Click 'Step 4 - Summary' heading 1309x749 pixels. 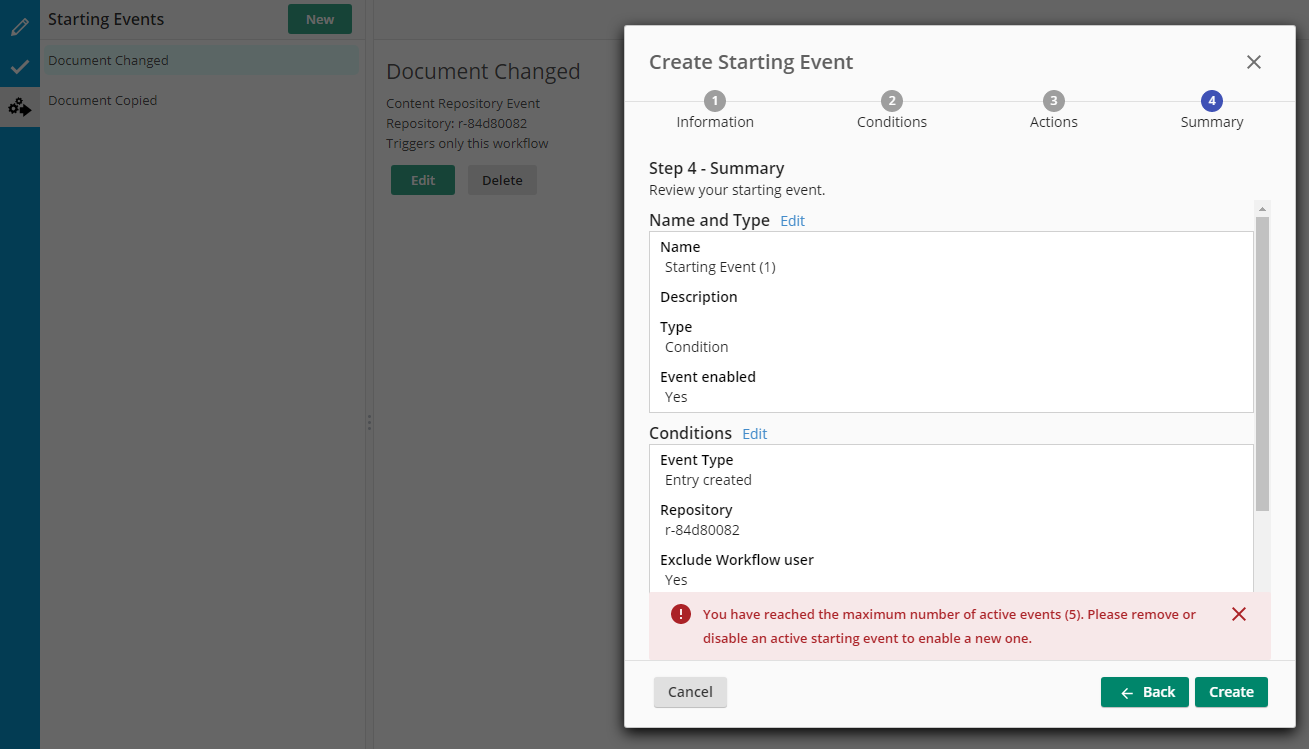716,168
